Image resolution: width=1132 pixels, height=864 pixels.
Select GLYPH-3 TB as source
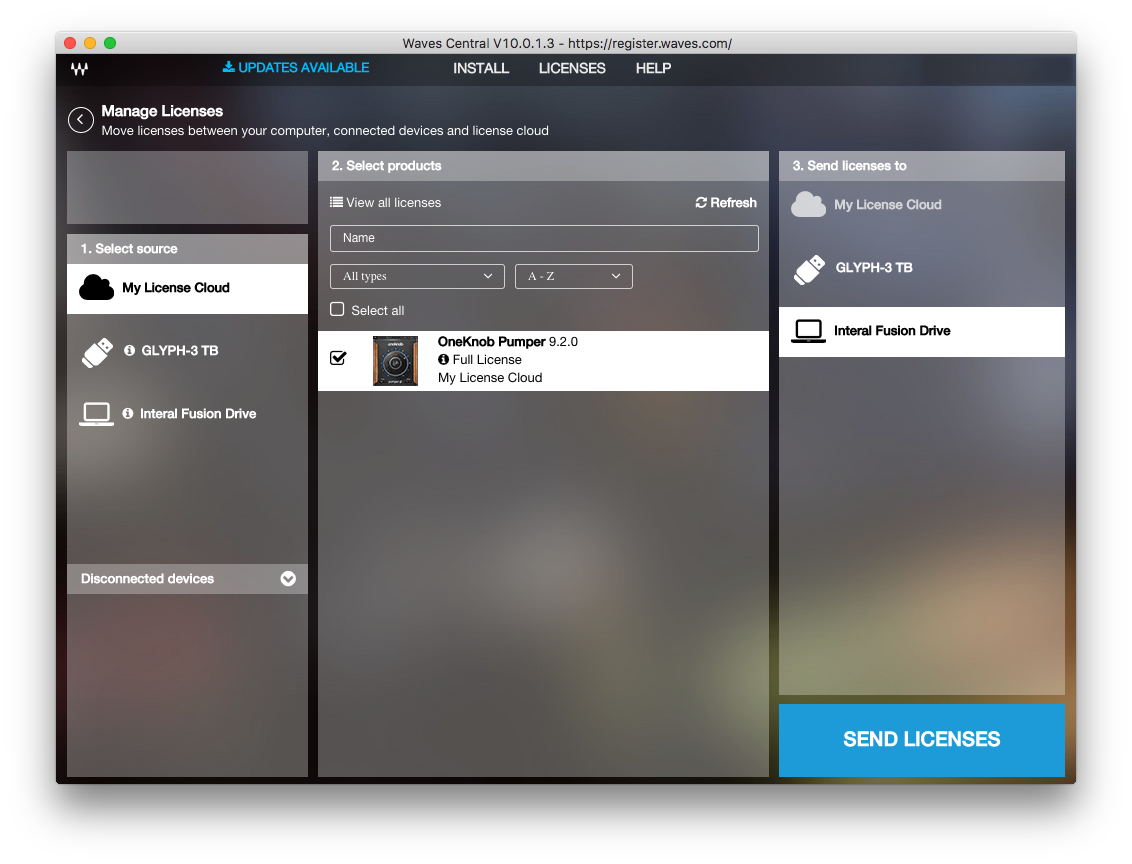(188, 351)
